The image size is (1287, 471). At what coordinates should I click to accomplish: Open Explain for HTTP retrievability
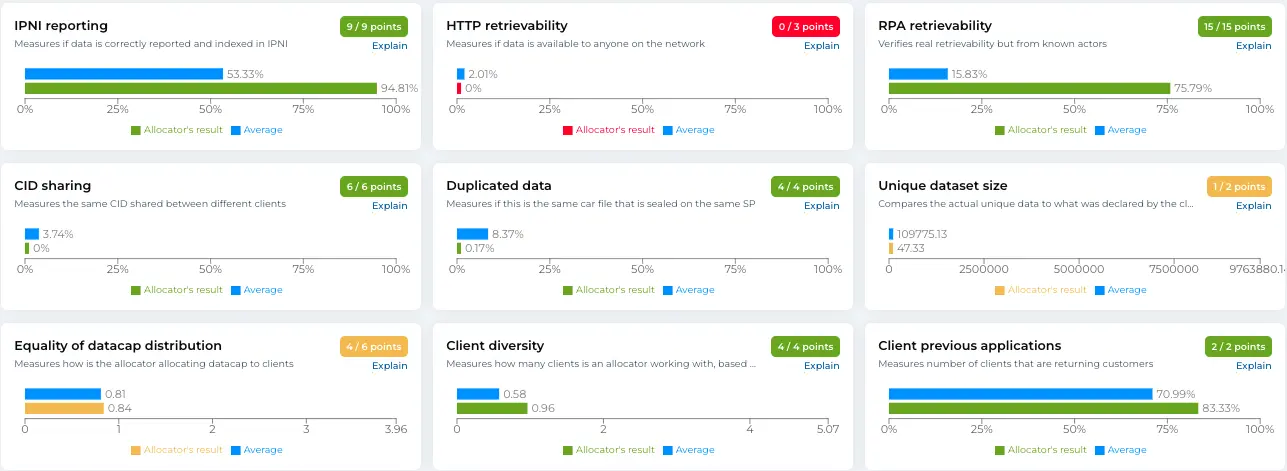[x=821, y=46]
